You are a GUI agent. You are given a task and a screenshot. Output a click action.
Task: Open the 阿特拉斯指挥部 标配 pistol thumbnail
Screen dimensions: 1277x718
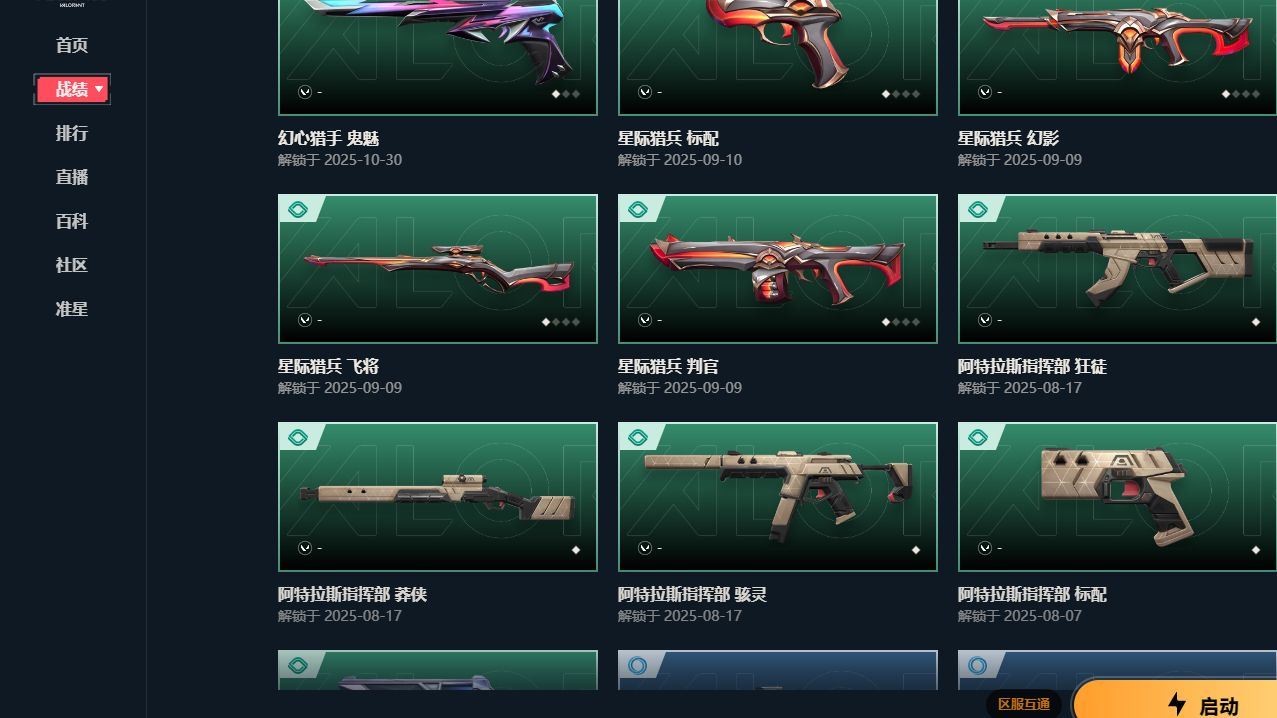1117,496
